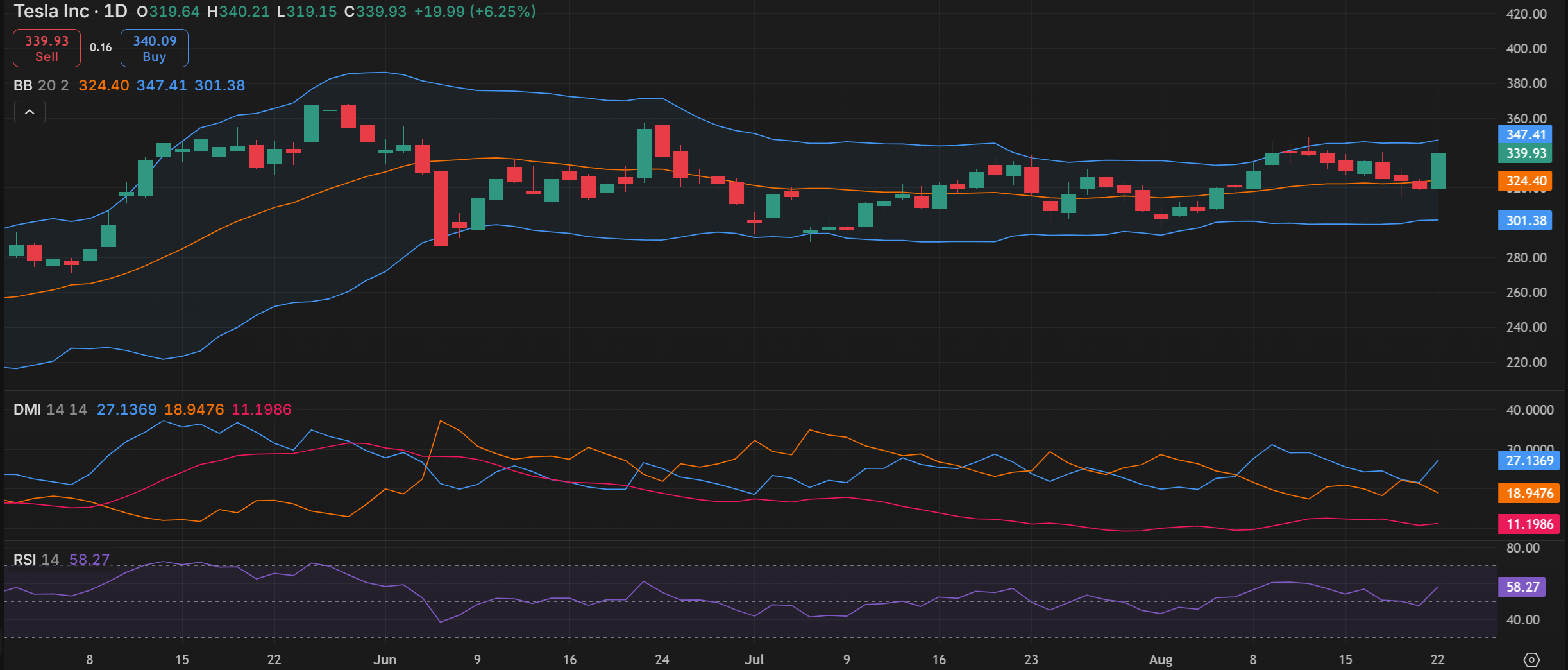Screen dimensions: 1568x670
Task: Click the 301.38 BB legend value
Action: point(220,85)
